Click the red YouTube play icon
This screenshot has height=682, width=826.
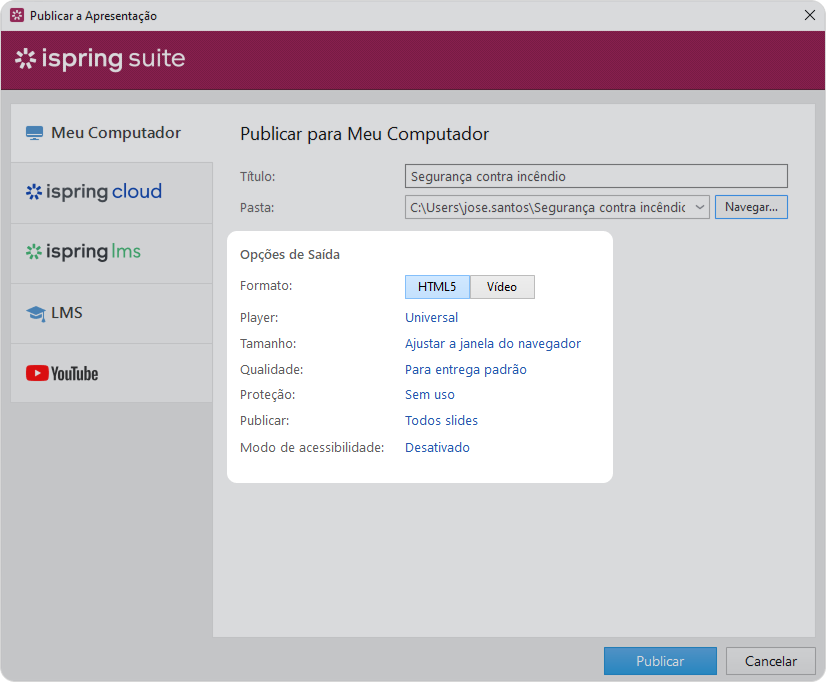[37, 373]
